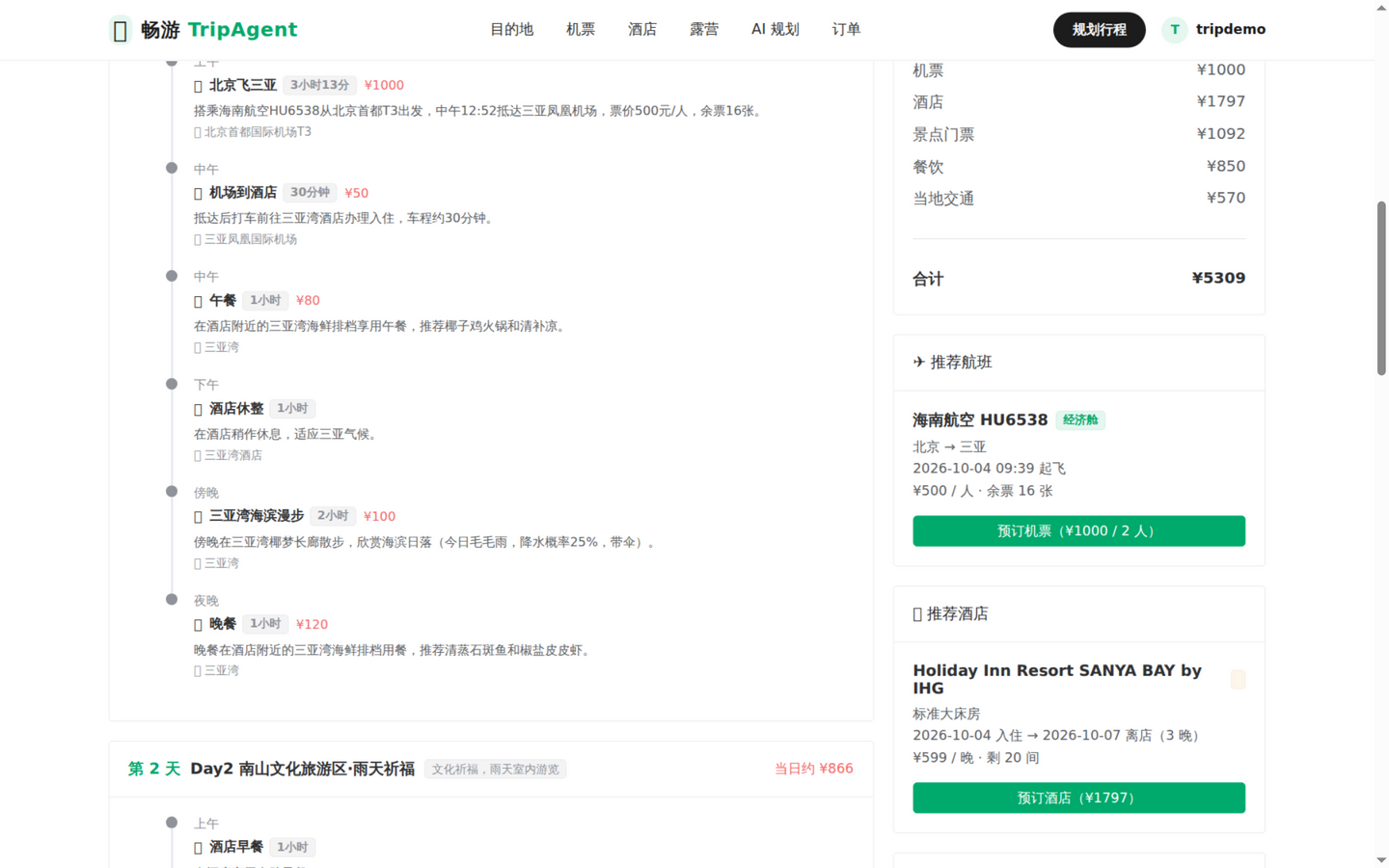Click the Day2 南山文化旅游区·雨天祈福 heading

tap(302, 770)
